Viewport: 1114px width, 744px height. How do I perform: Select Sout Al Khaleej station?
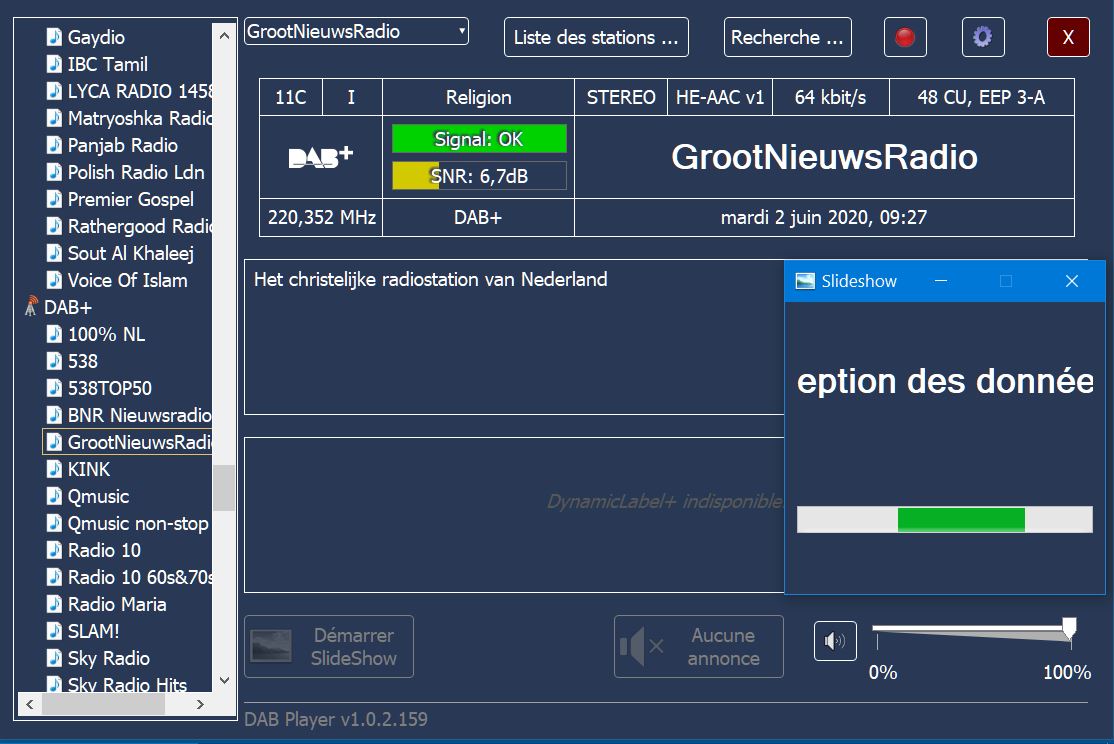[x=130, y=253]
